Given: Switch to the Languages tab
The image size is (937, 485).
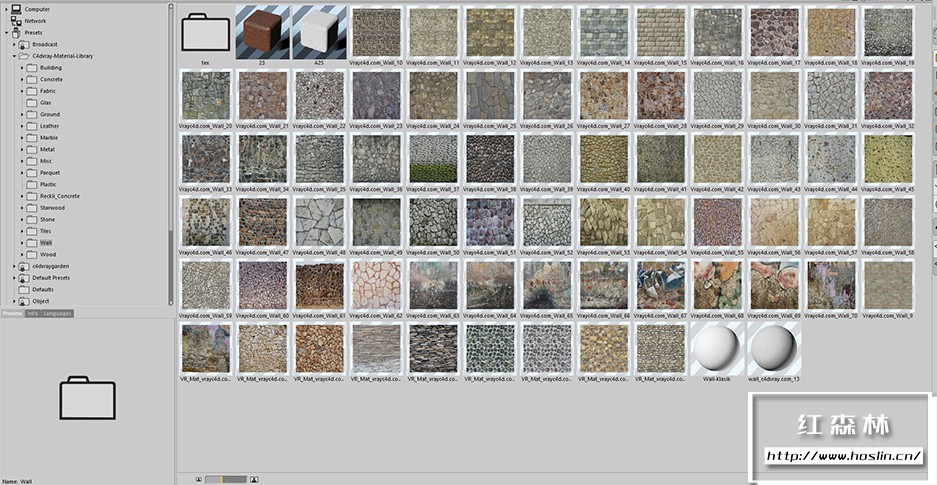Looking at the screenshot, I should coord(57,314).
